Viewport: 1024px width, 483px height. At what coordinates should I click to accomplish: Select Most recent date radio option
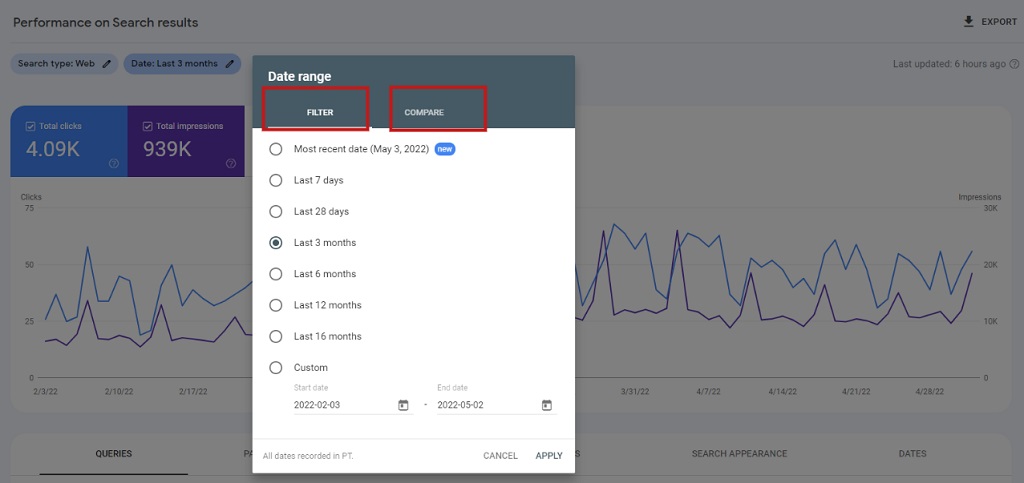[276, 149]
